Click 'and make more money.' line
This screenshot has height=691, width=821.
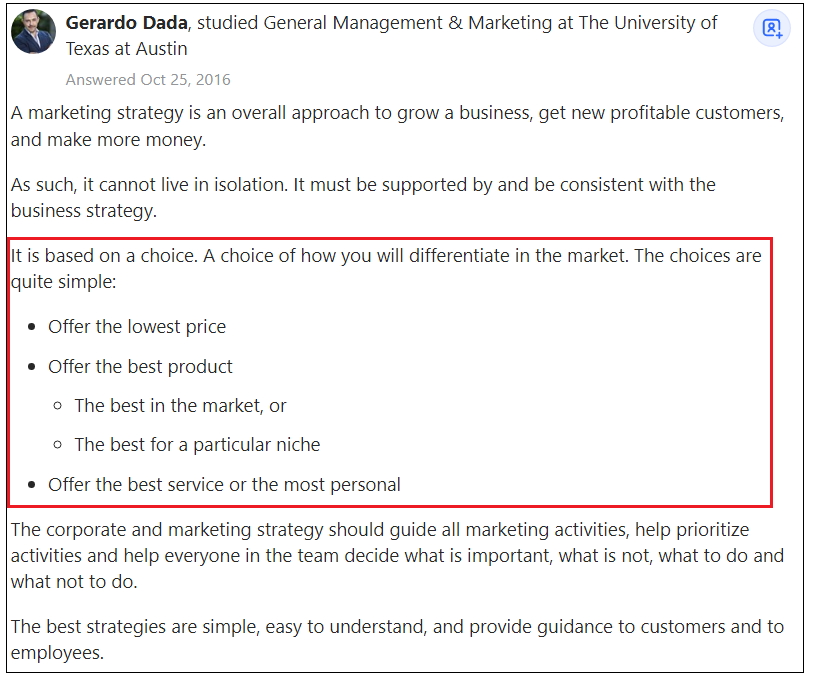pos(108,140)
